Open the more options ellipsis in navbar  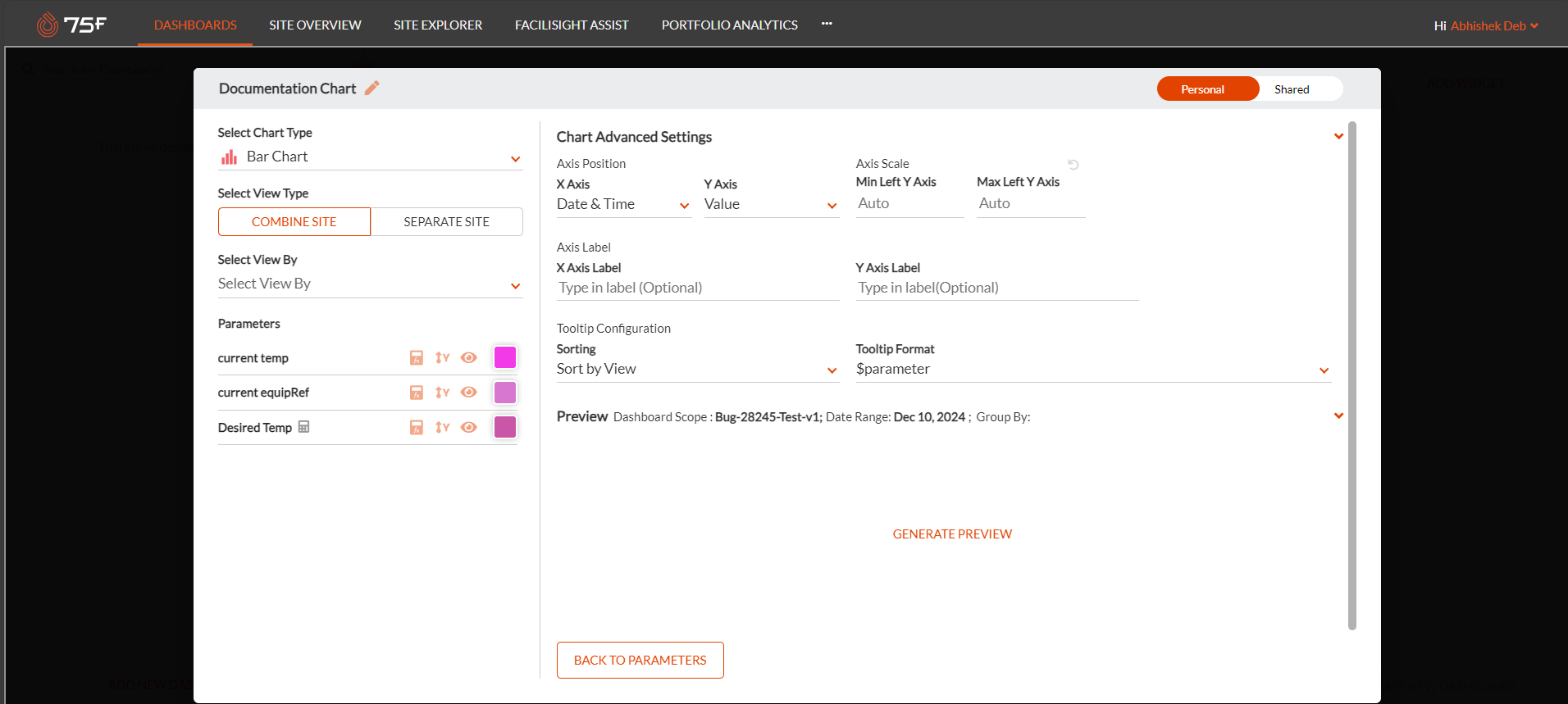[x=827, y=24]
